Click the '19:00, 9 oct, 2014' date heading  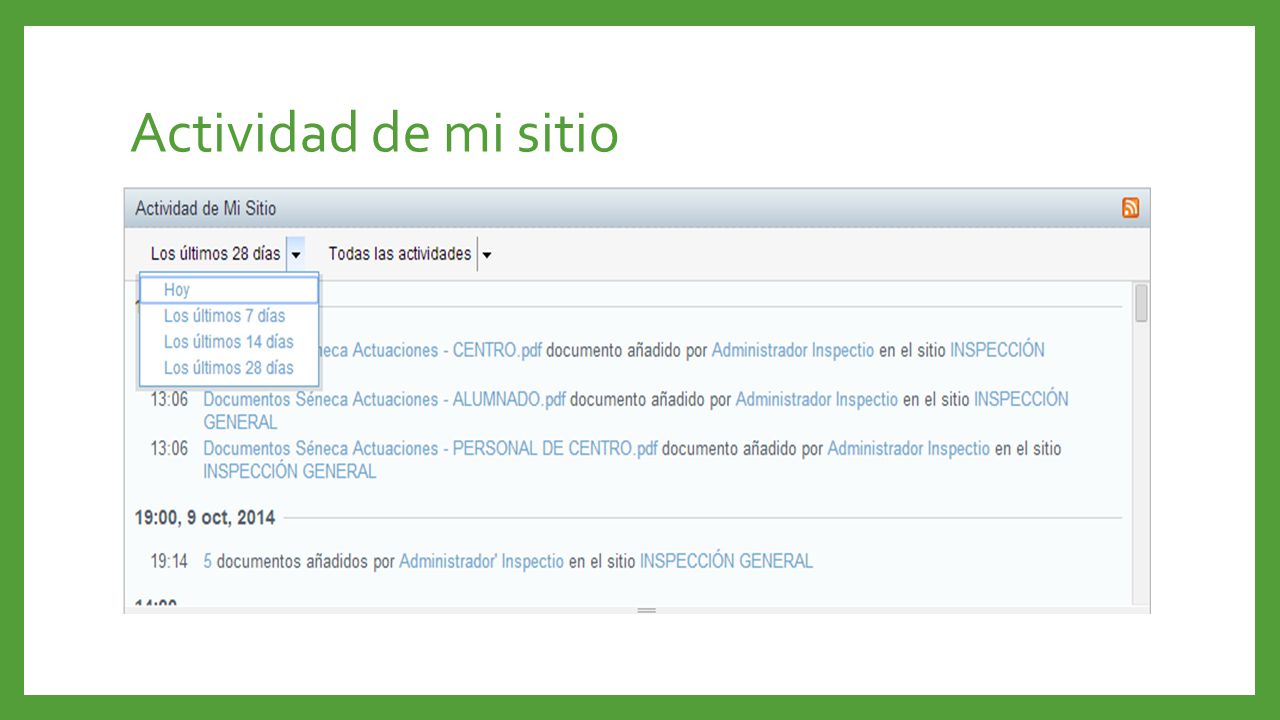point(205,518)
